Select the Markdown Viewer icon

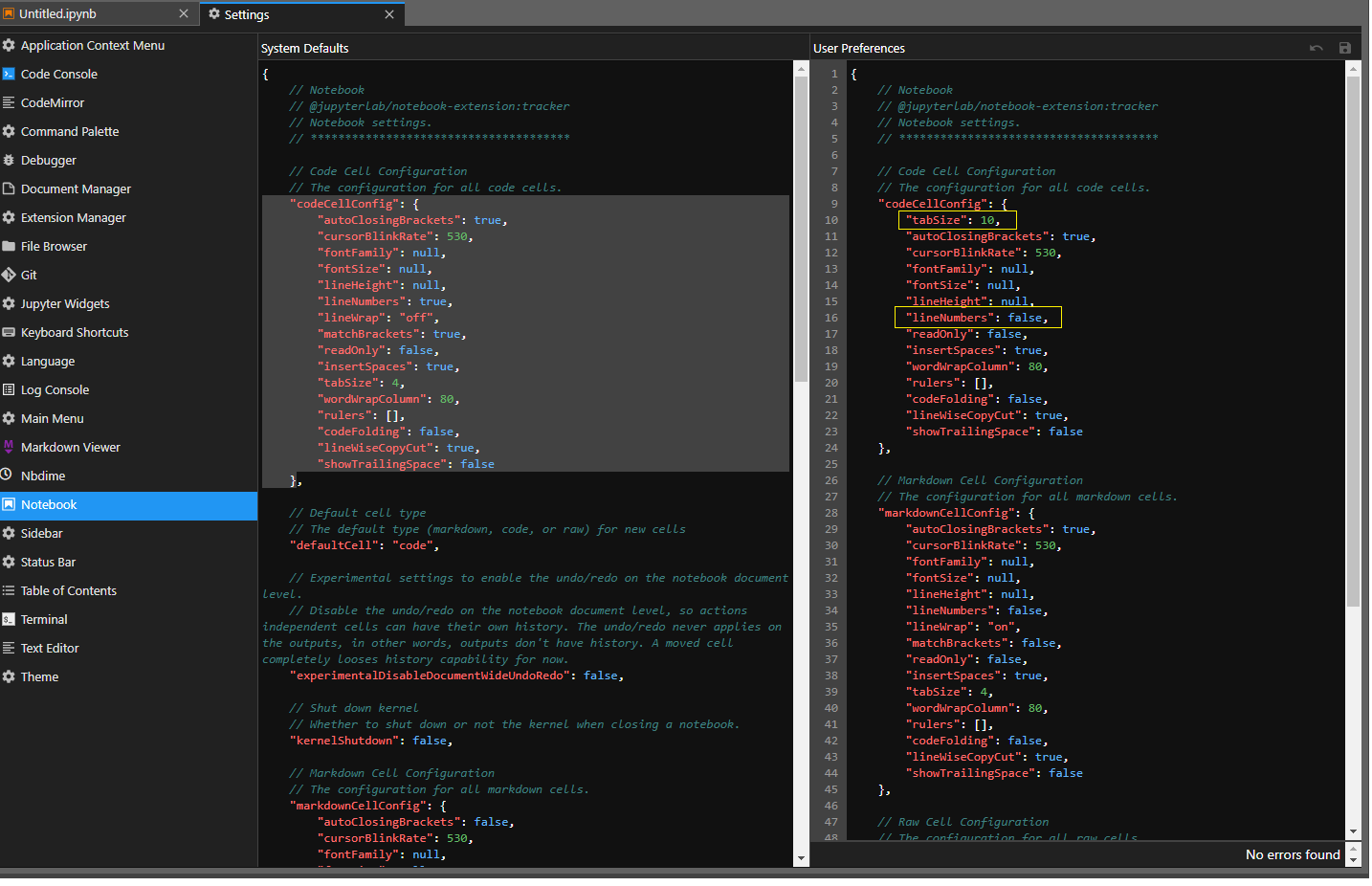(x=10, y=447)
